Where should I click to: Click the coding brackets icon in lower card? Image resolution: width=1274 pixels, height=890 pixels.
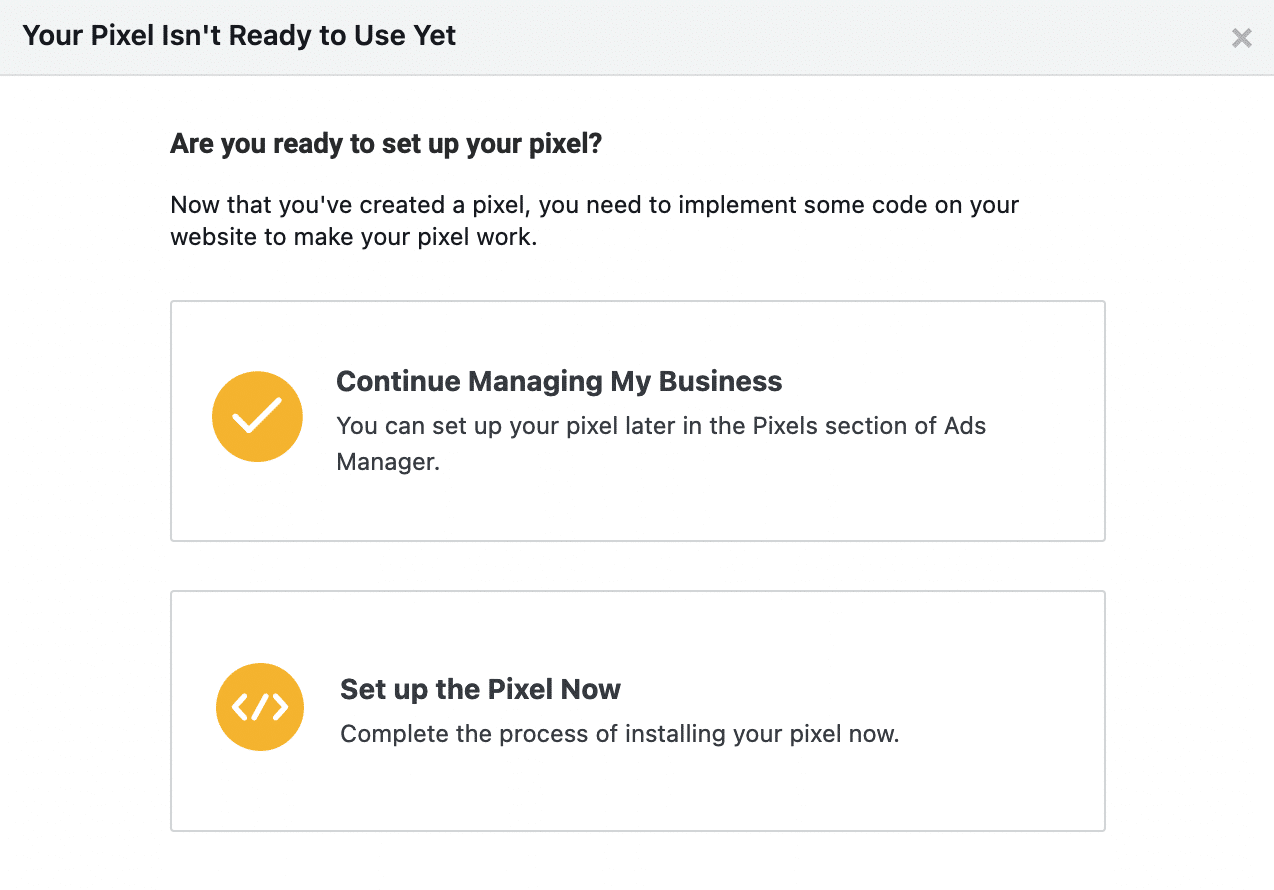(260, 707)
